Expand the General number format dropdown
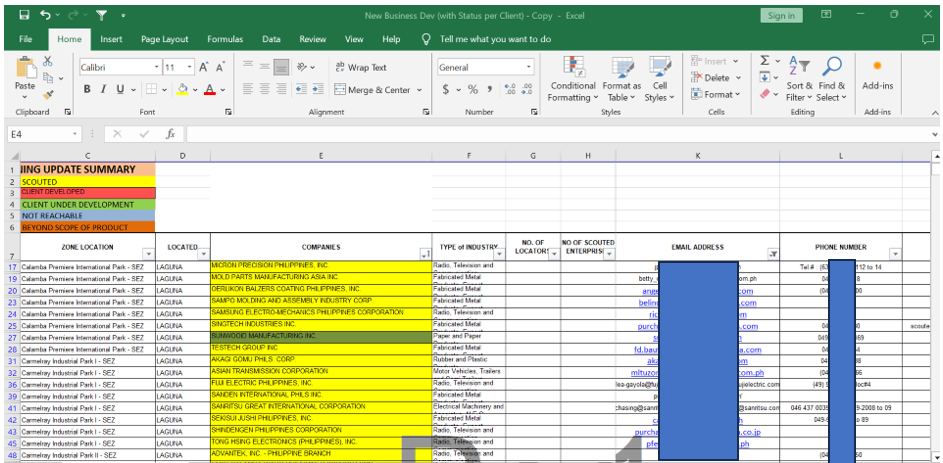The height and width of the screenshot is (463, 943). (x=528, y=67)
